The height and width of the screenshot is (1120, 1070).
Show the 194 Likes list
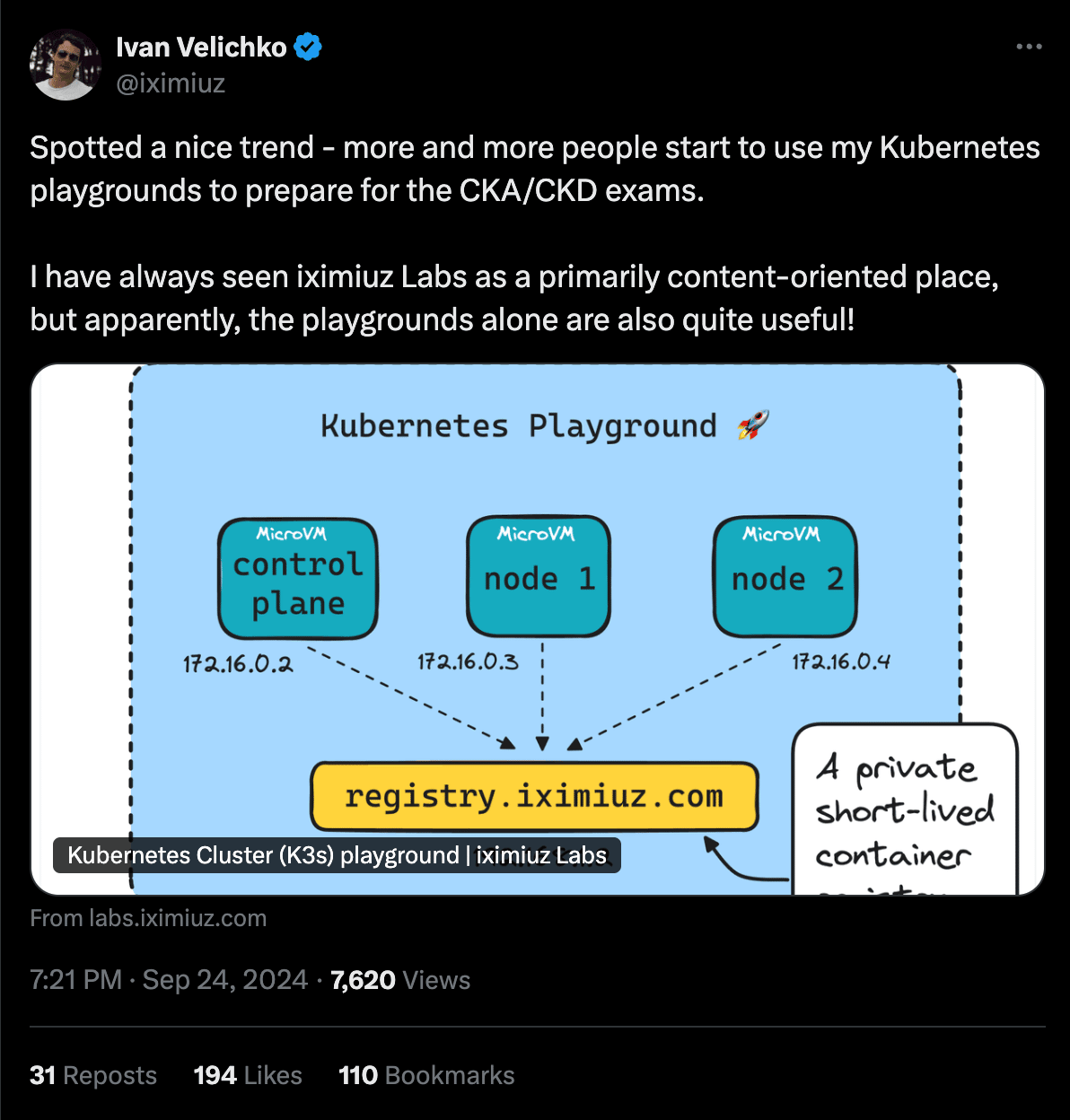(248, 1075)
